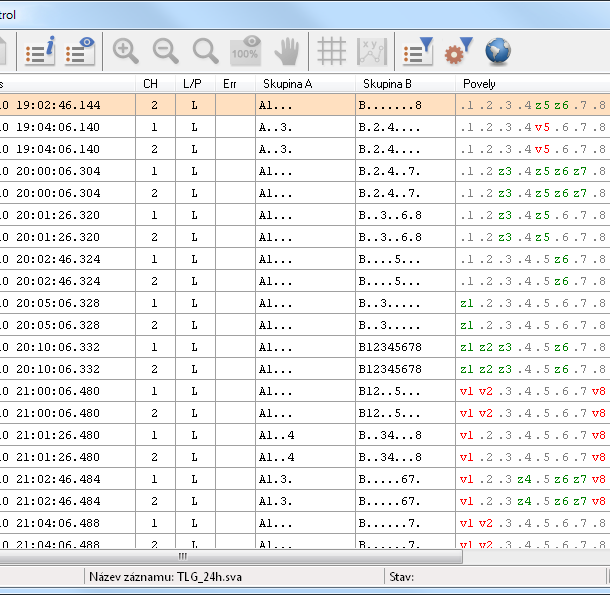Select the 20:01:26.320 row with CH 1

tap(305, 215)
